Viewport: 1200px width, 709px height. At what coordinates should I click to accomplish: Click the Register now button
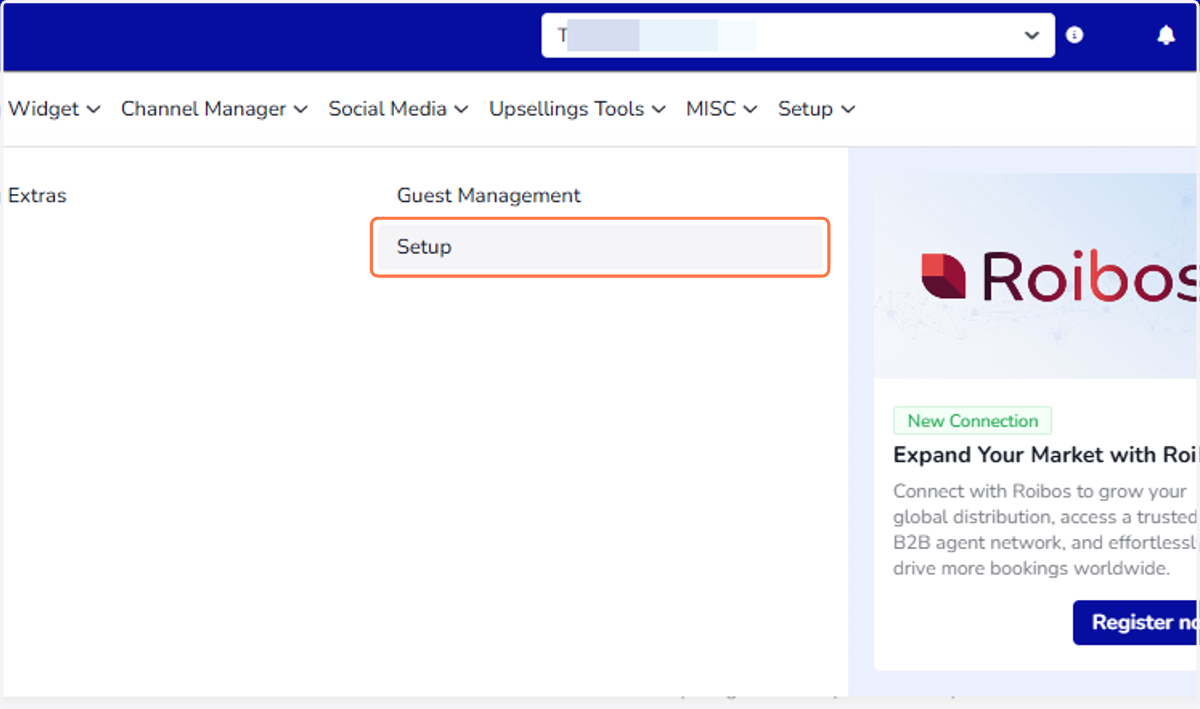[x=1137, y=622]
